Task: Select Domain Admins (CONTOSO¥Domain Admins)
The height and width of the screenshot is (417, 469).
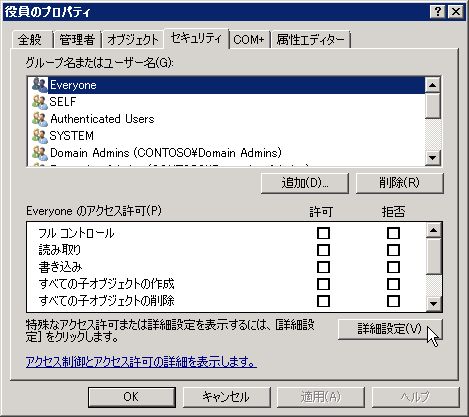Action: tap(226, 153)
